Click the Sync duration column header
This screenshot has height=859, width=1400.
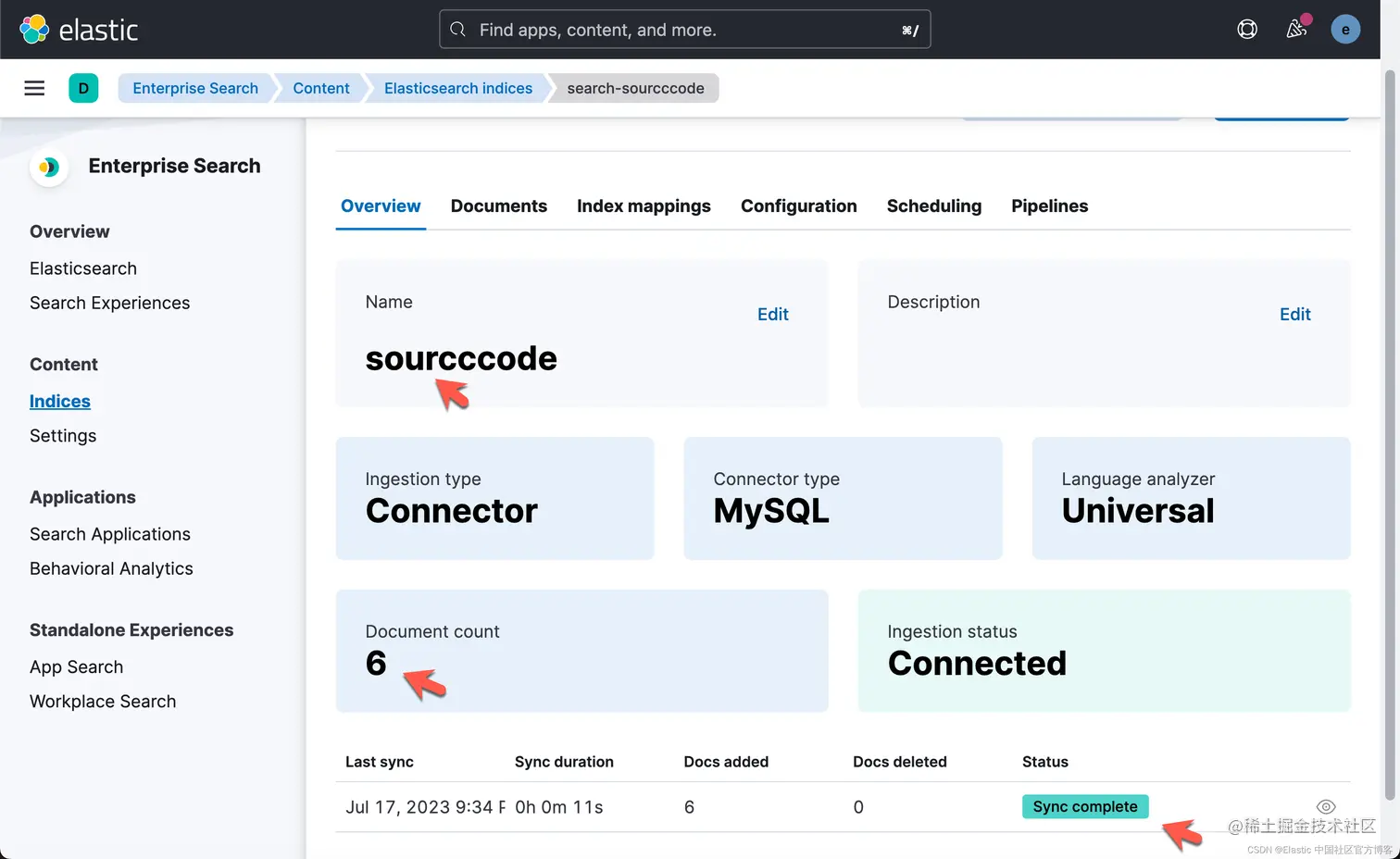[x=564, y=762]
